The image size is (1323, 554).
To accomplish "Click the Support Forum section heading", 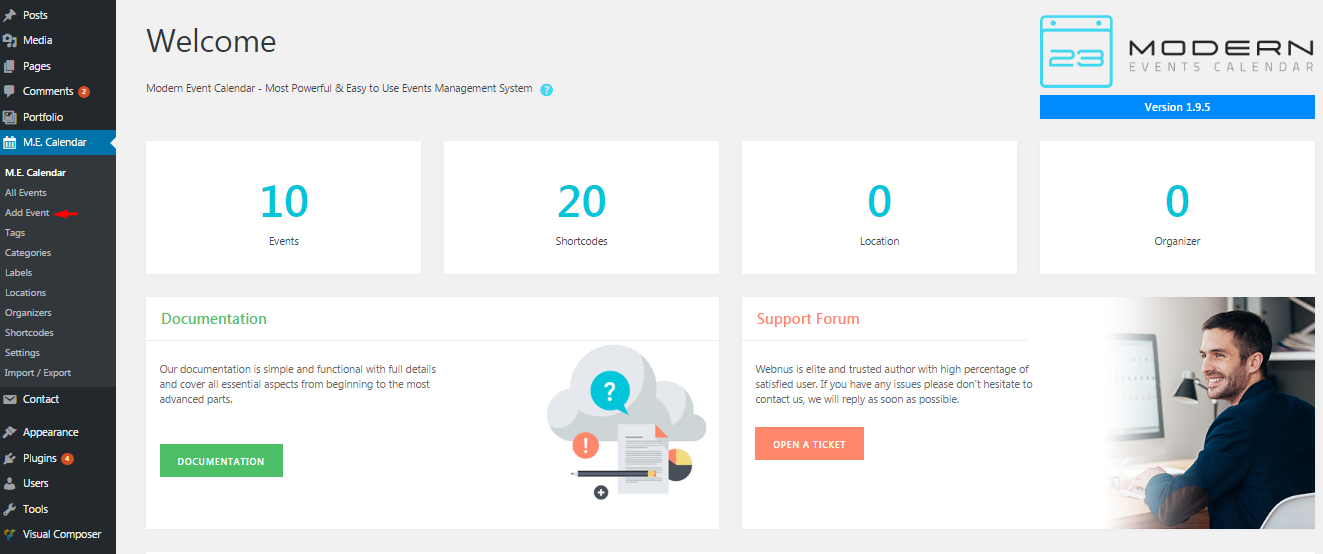I will [808, 319].
